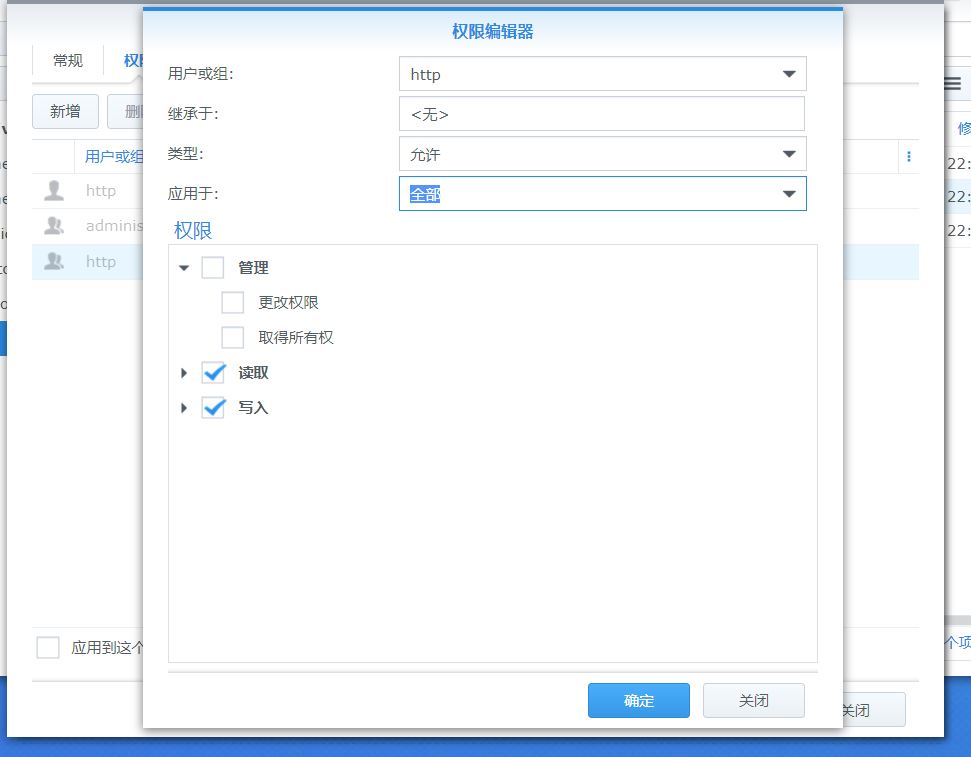
Task: Switch to the 常规 tab
Action: [68, 61]
